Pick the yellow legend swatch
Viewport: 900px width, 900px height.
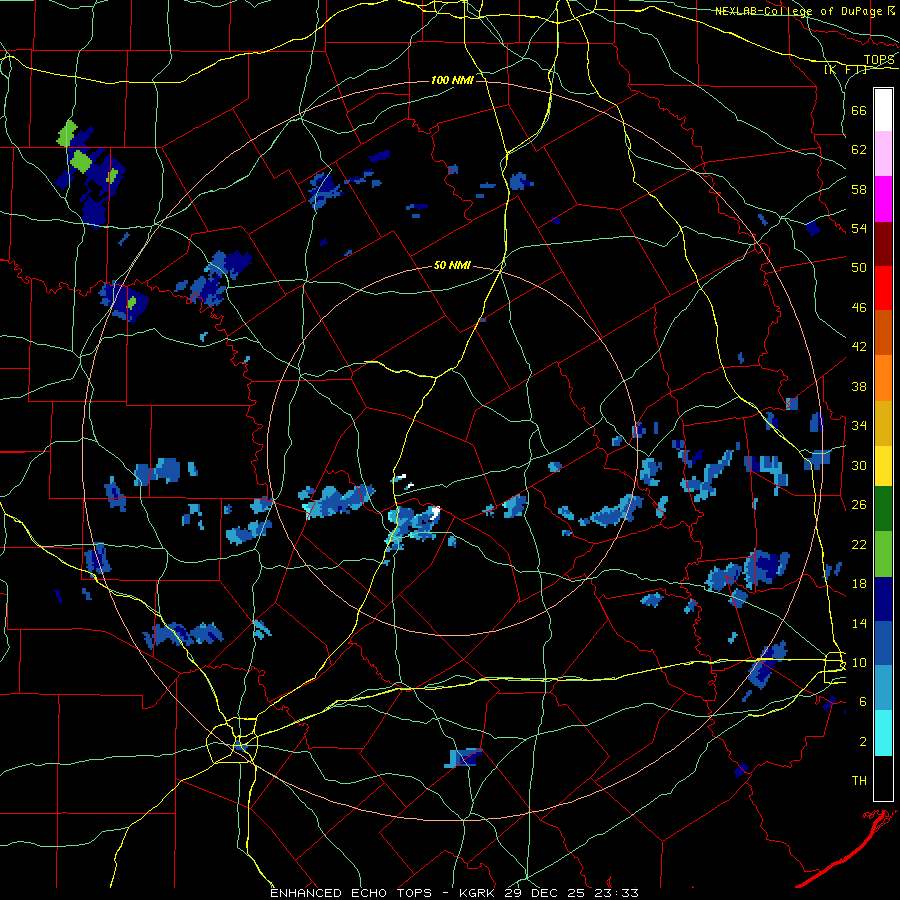(883, 465)
